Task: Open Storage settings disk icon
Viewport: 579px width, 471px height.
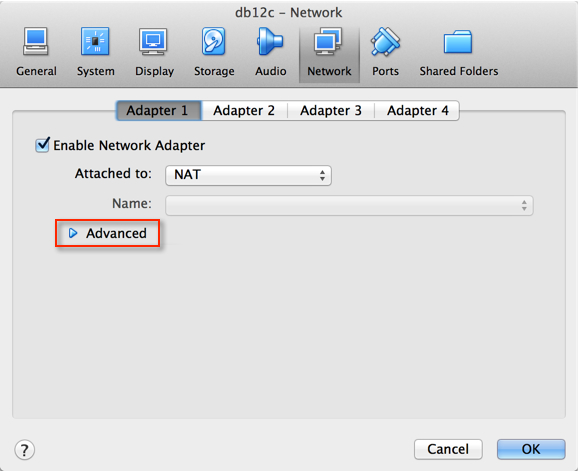Action: coord(213,41)
